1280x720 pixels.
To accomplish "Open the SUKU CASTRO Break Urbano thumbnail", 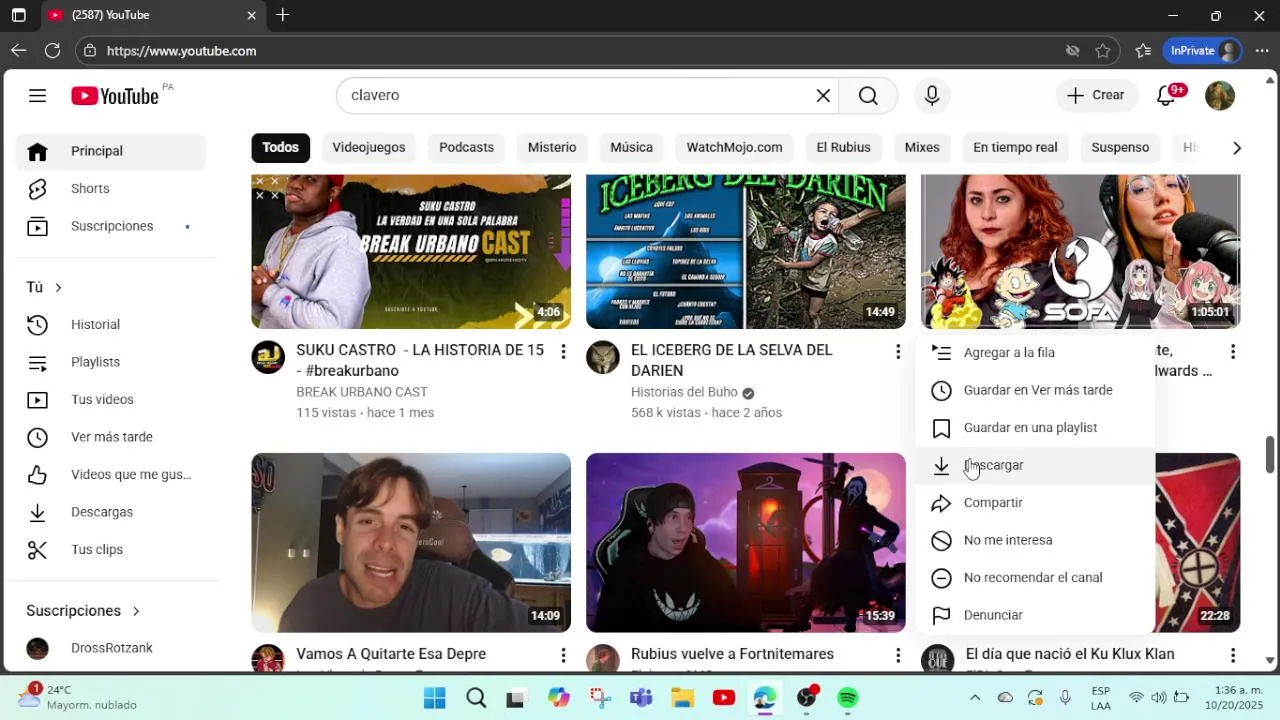I will (411, 251).
